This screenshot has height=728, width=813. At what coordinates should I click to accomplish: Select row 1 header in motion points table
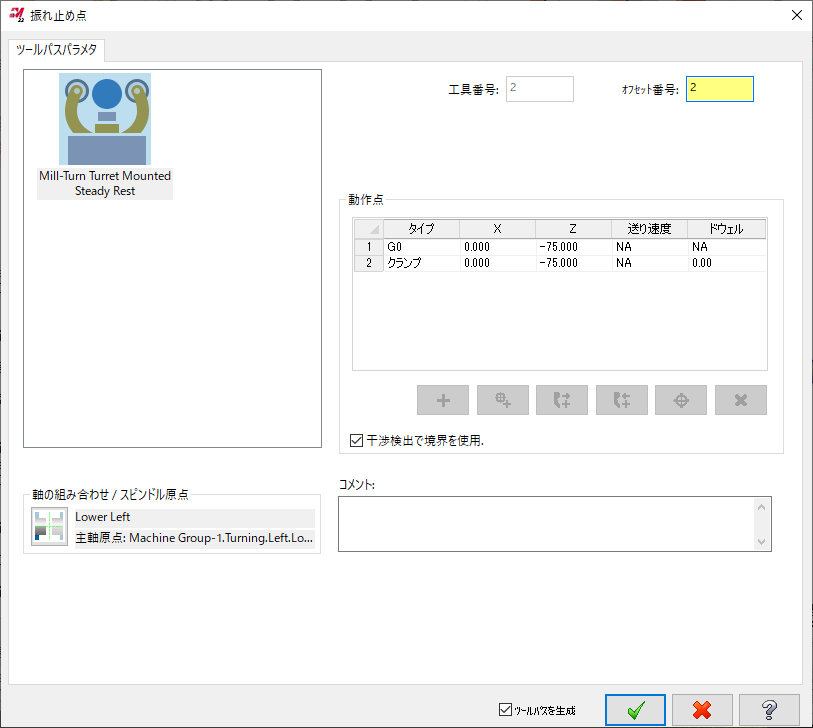coord(369,247)
